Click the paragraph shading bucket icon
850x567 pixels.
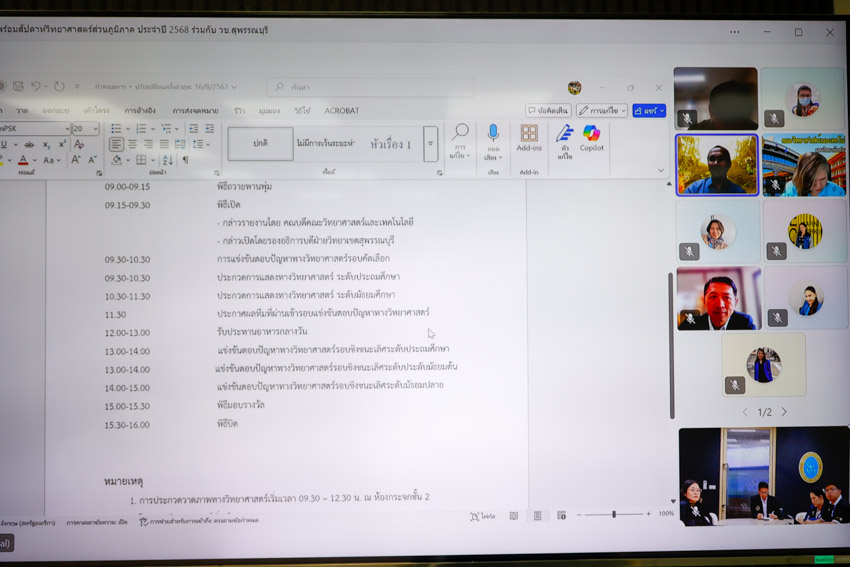[117, 160]
